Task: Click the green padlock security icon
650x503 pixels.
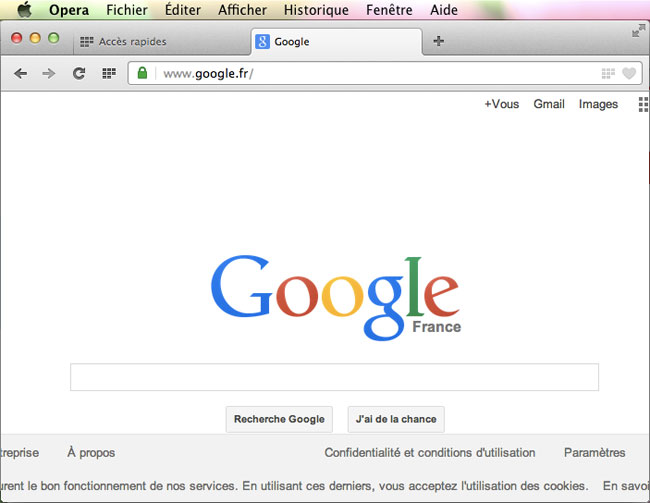Action: pyautogui.click(x=142, y=73)
